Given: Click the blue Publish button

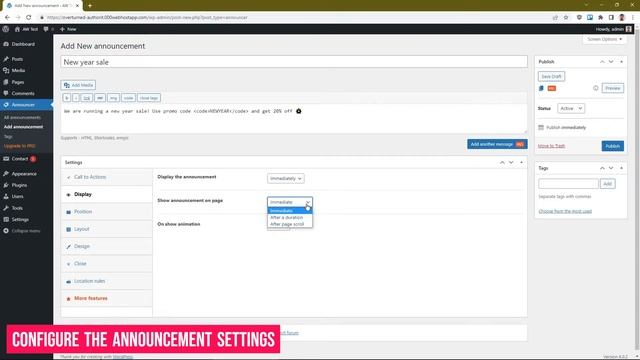Looking at the screenshot, I should click(x=613, y=146).
